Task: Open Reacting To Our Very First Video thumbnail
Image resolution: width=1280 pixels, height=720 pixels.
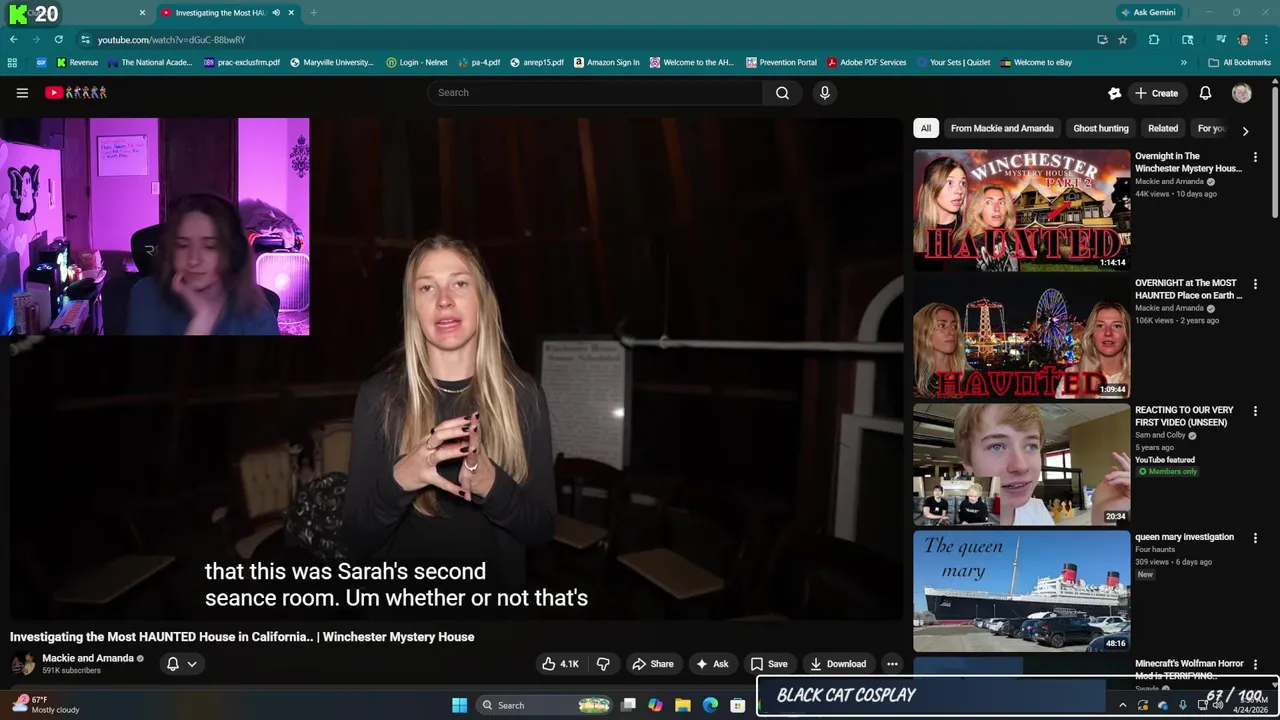Action: click(1021, 464)
